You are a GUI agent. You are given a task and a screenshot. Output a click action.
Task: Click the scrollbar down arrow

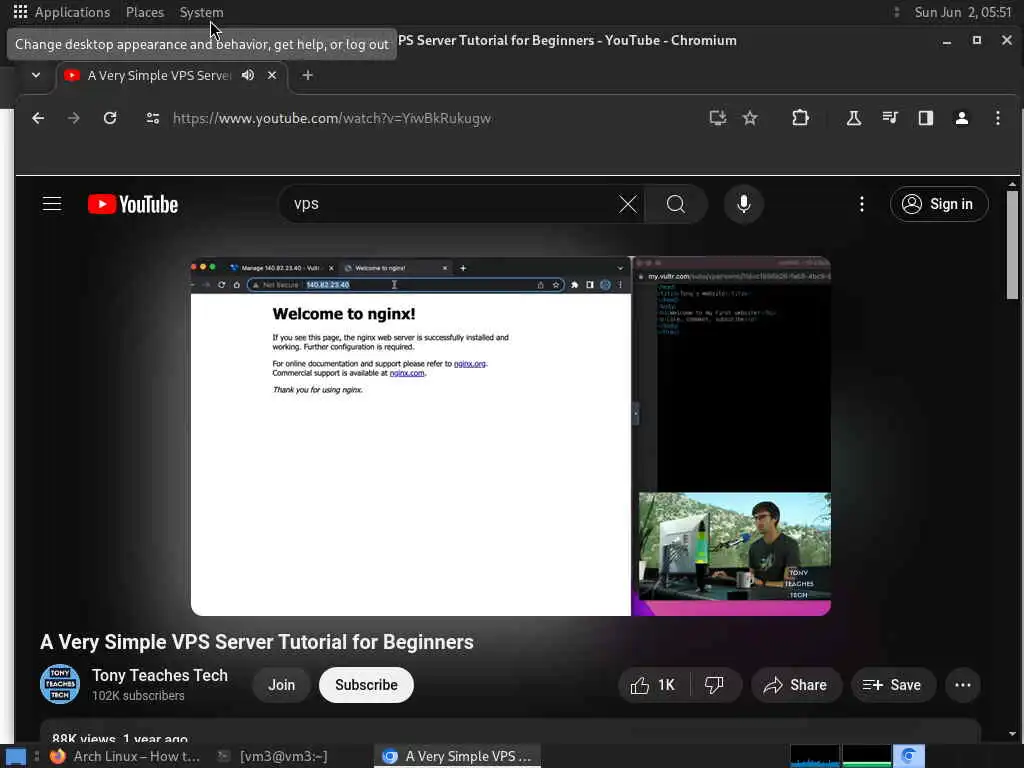[1012, 734]
